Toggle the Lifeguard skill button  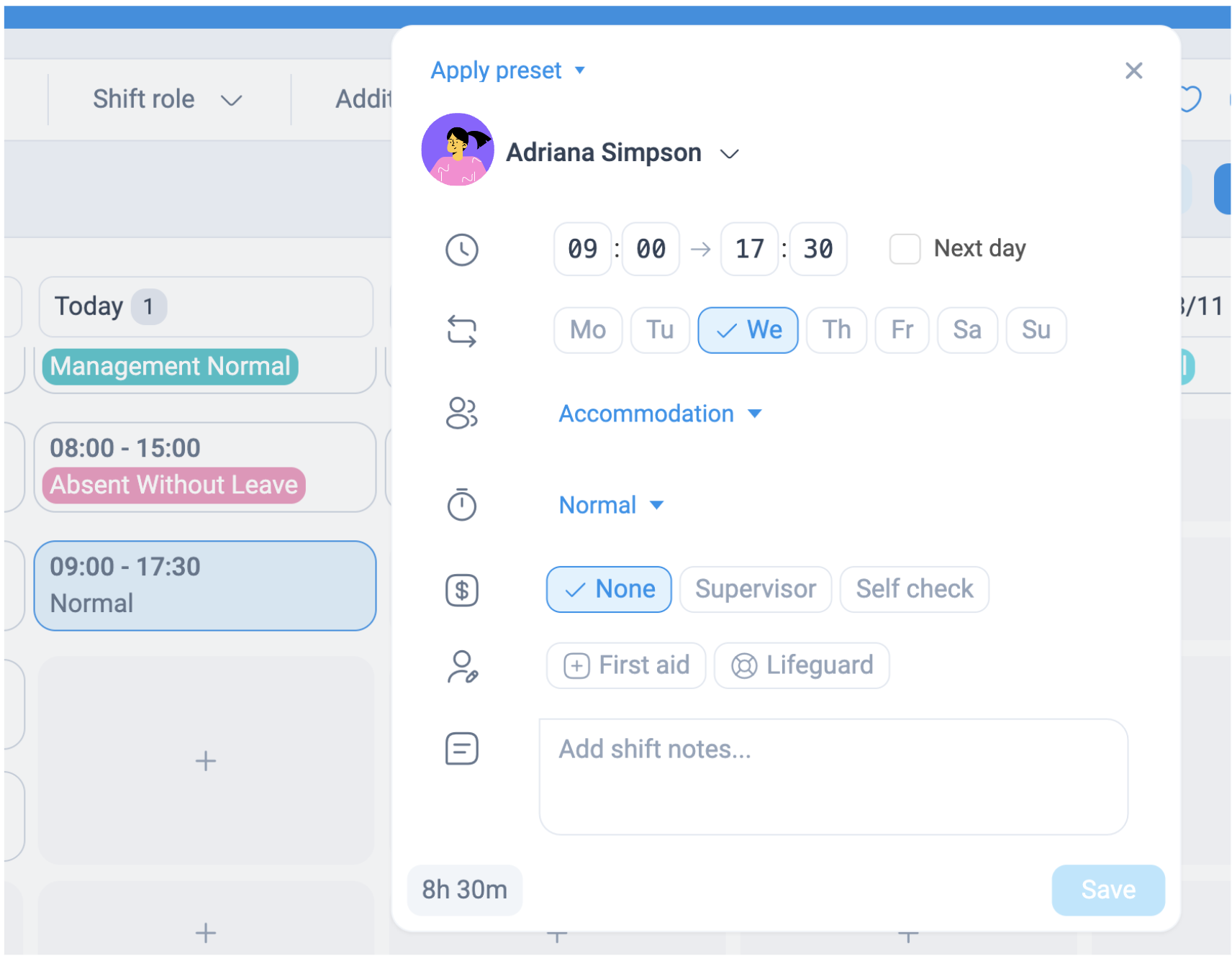click(x=802, y=665)
